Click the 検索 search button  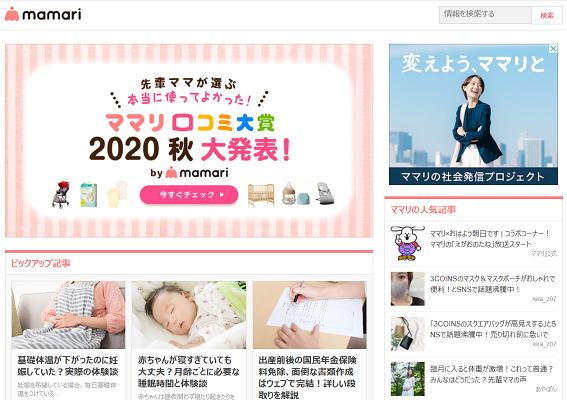coord(547,15)
